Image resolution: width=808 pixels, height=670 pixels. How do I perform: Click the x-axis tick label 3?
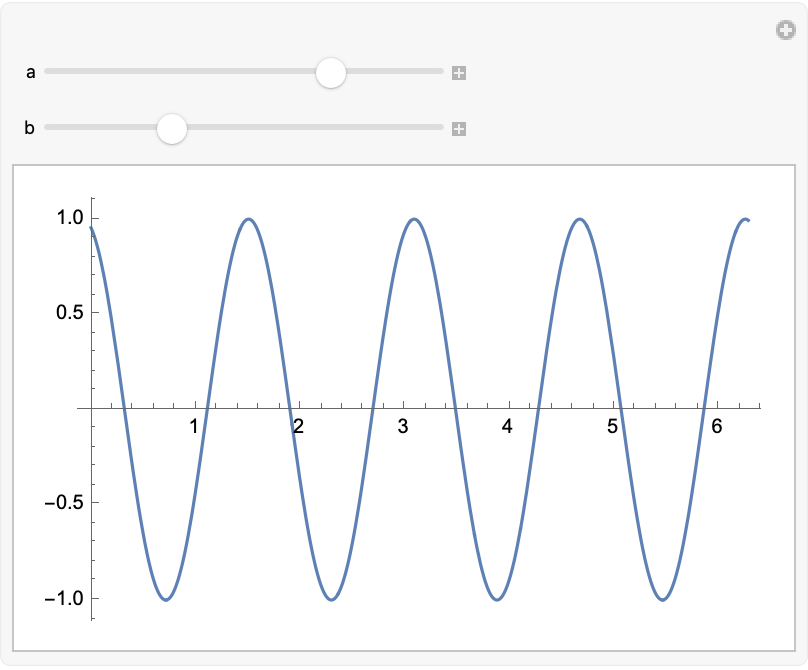coord(402,426)
